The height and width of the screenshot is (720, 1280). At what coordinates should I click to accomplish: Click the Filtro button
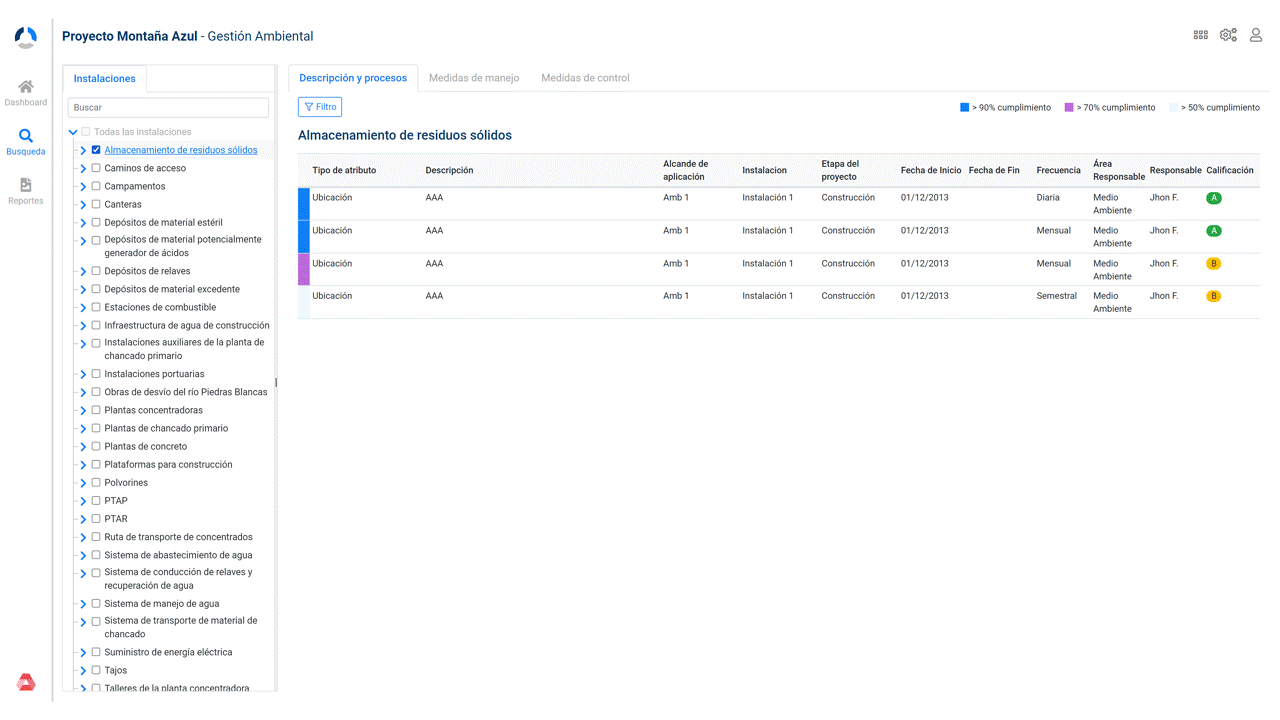(320, 107)
